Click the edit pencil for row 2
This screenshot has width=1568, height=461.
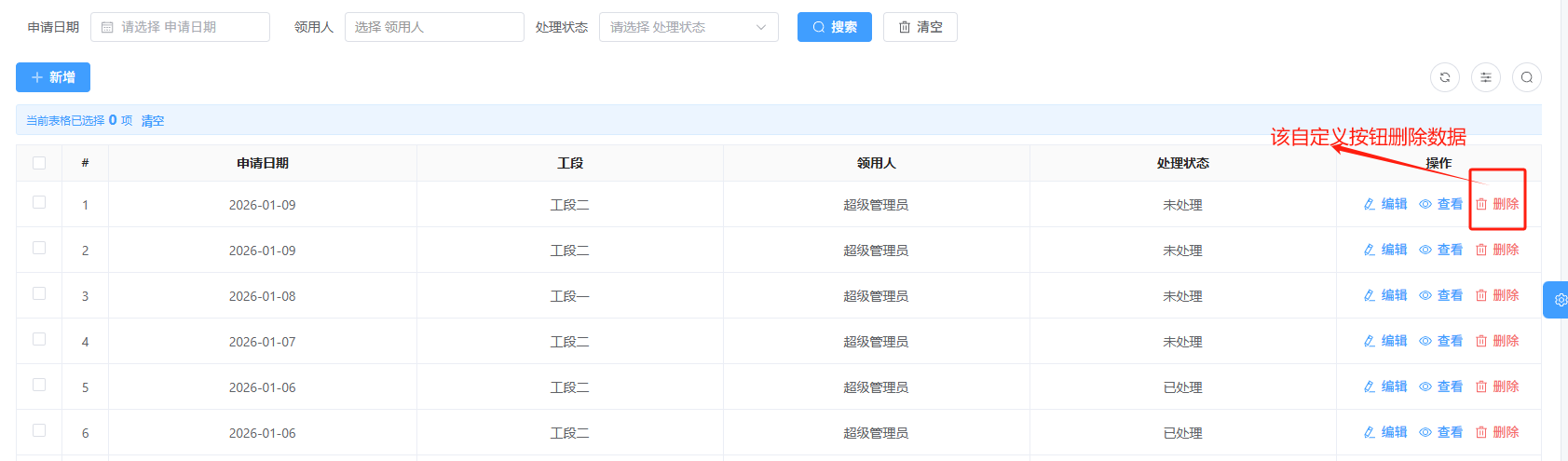(1370, 250)
